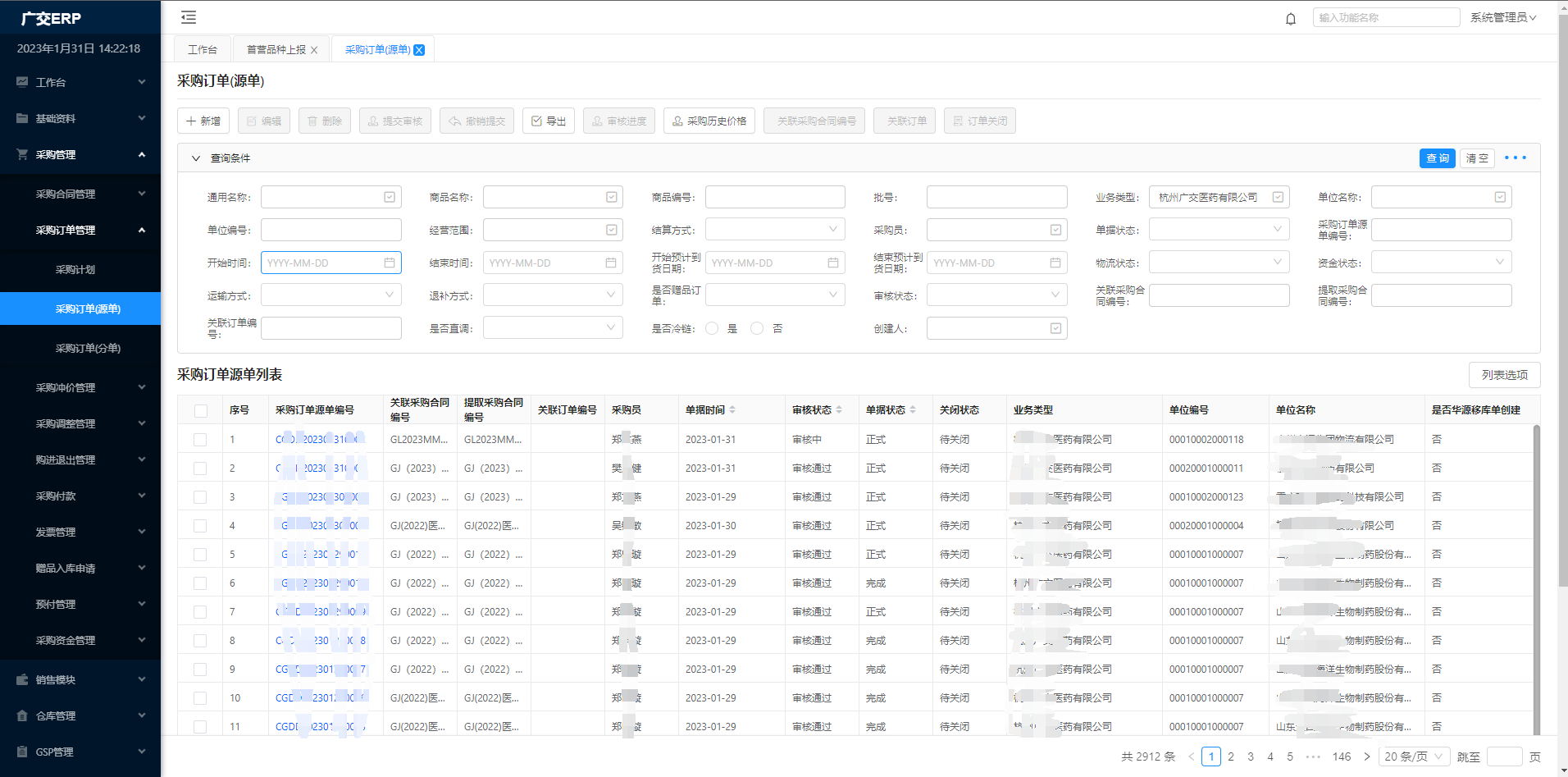Sort by 审核状态 column arrows
Viewport: 1568px width, 777px height.
(x=839, y=409)
